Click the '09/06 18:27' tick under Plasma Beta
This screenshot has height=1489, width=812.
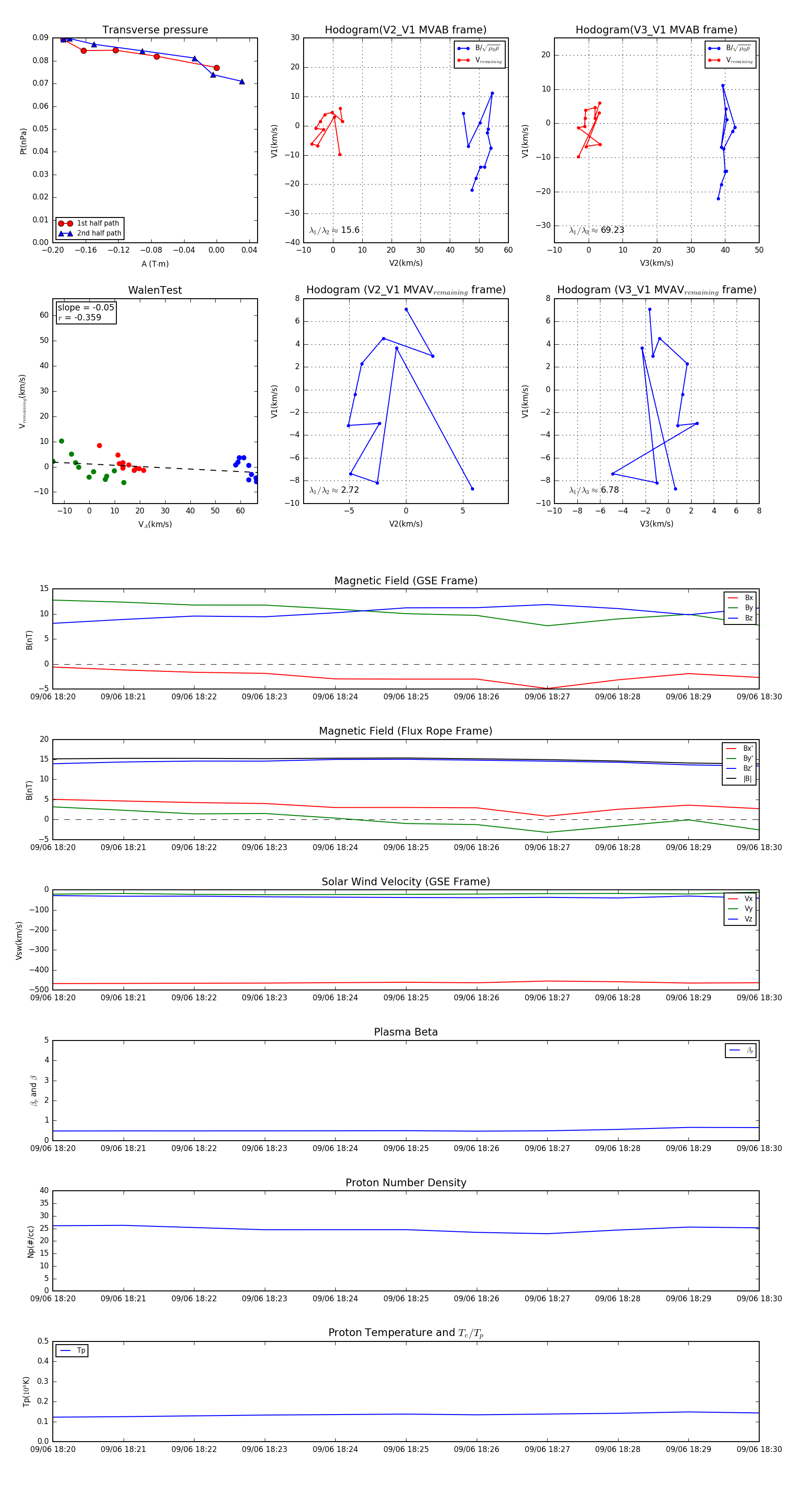[x=547, y=1148]
